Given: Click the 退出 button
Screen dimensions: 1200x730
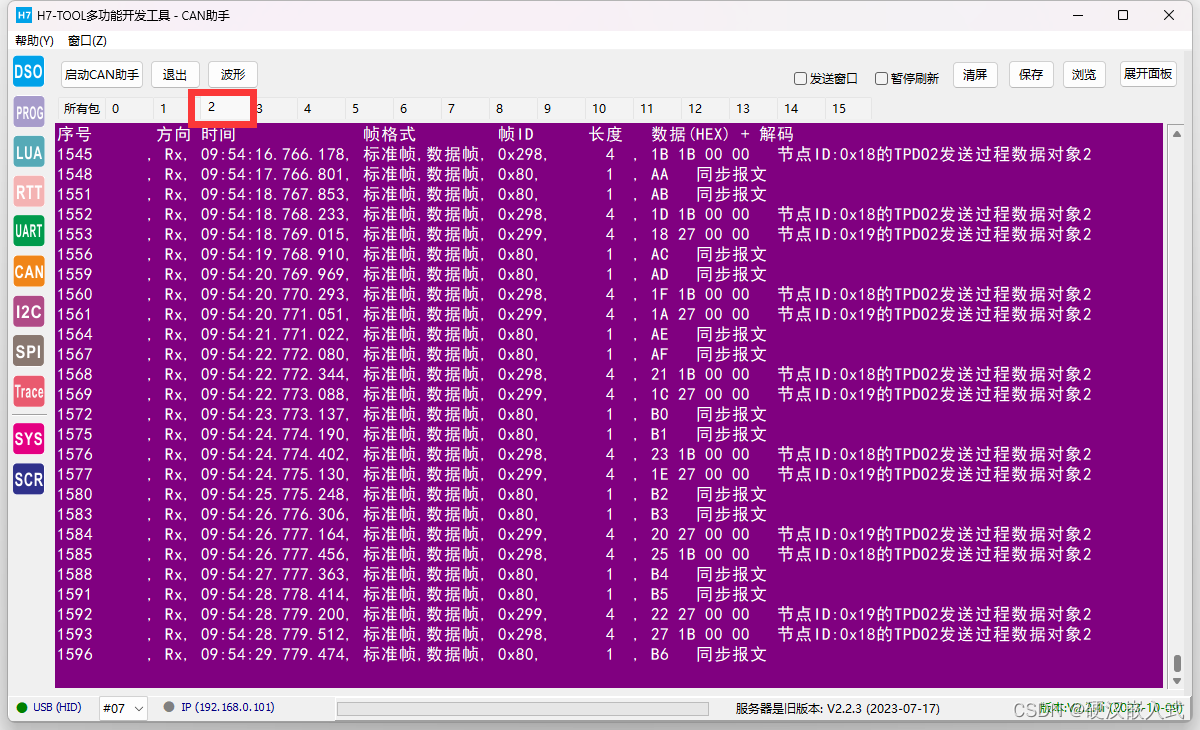Looking at the screenshot, I should coord(175,75).
